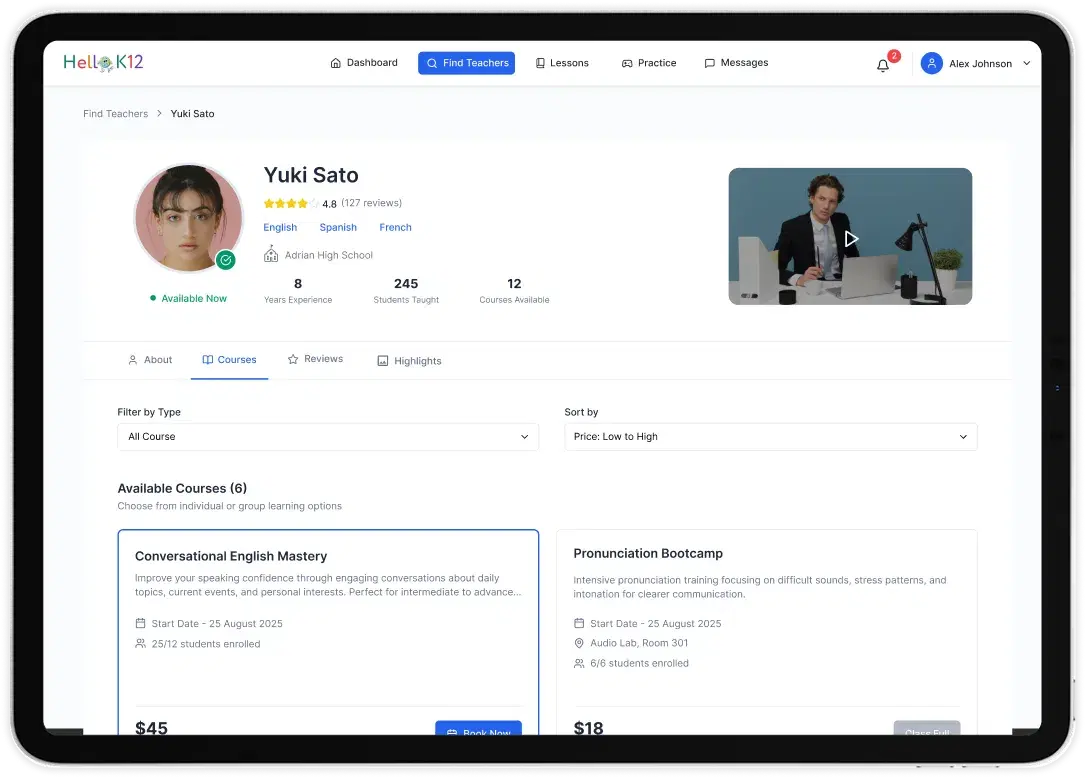
Task: Select the Spanish language link
Action: click(x=338, y=227)
